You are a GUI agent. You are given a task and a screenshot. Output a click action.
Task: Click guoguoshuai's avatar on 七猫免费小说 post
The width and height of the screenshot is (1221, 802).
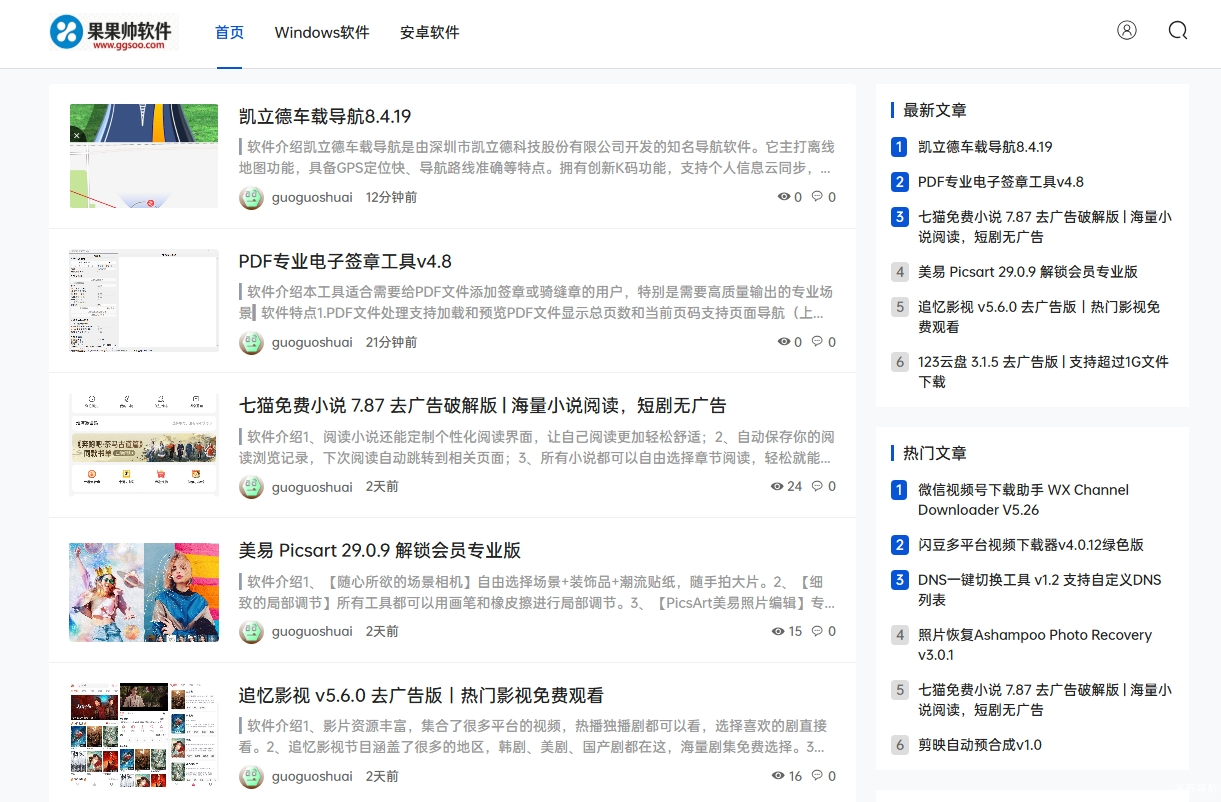click(x=251, y=487)
